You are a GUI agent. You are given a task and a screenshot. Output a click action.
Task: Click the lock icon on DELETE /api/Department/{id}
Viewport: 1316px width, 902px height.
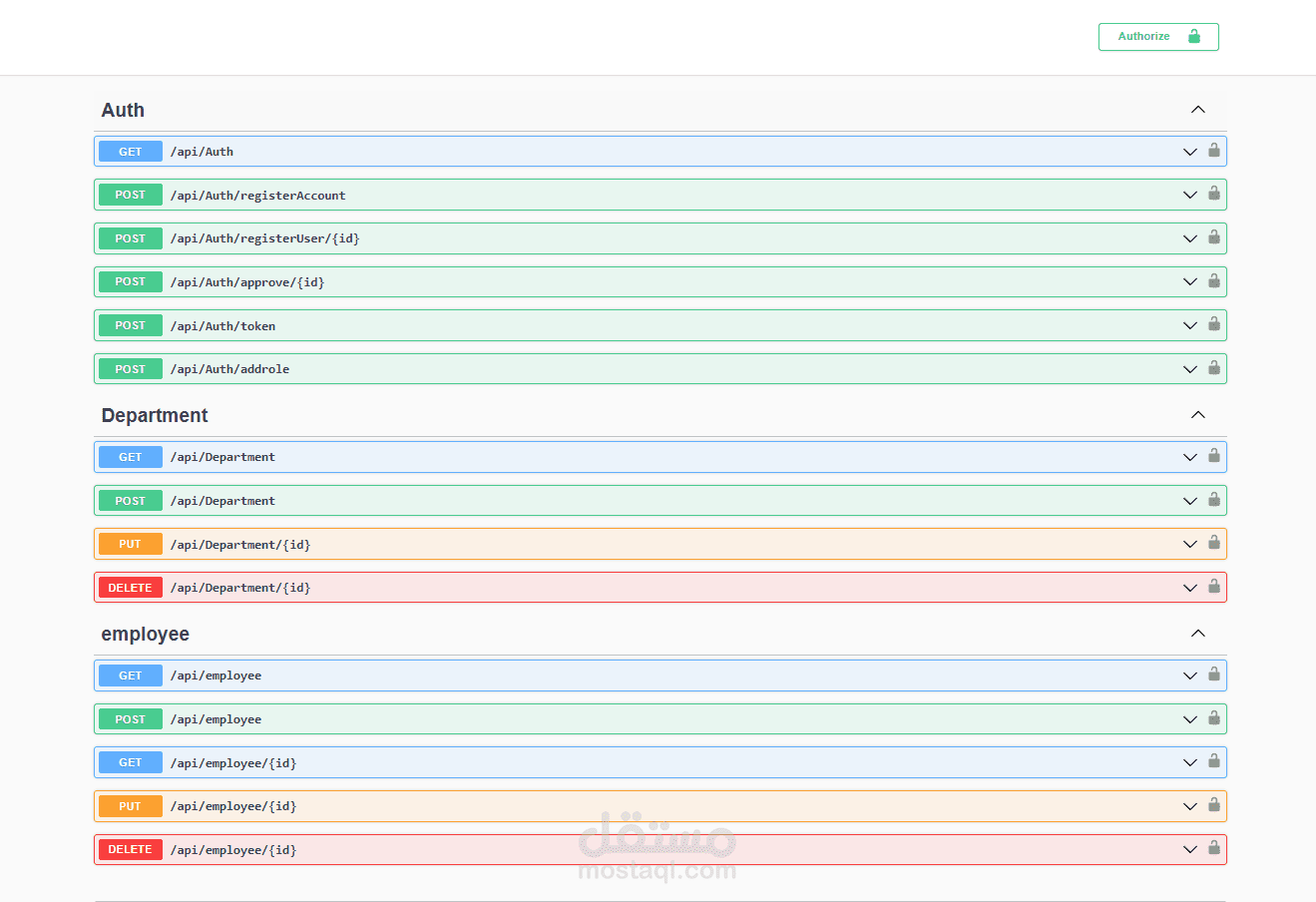tap(1214, 587)
